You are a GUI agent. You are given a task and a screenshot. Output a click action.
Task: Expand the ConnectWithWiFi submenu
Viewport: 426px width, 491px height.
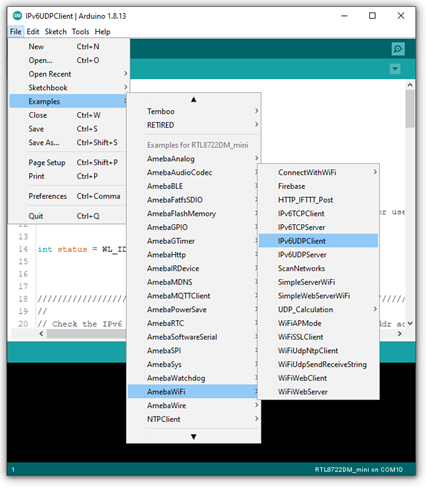pos(319,172)
